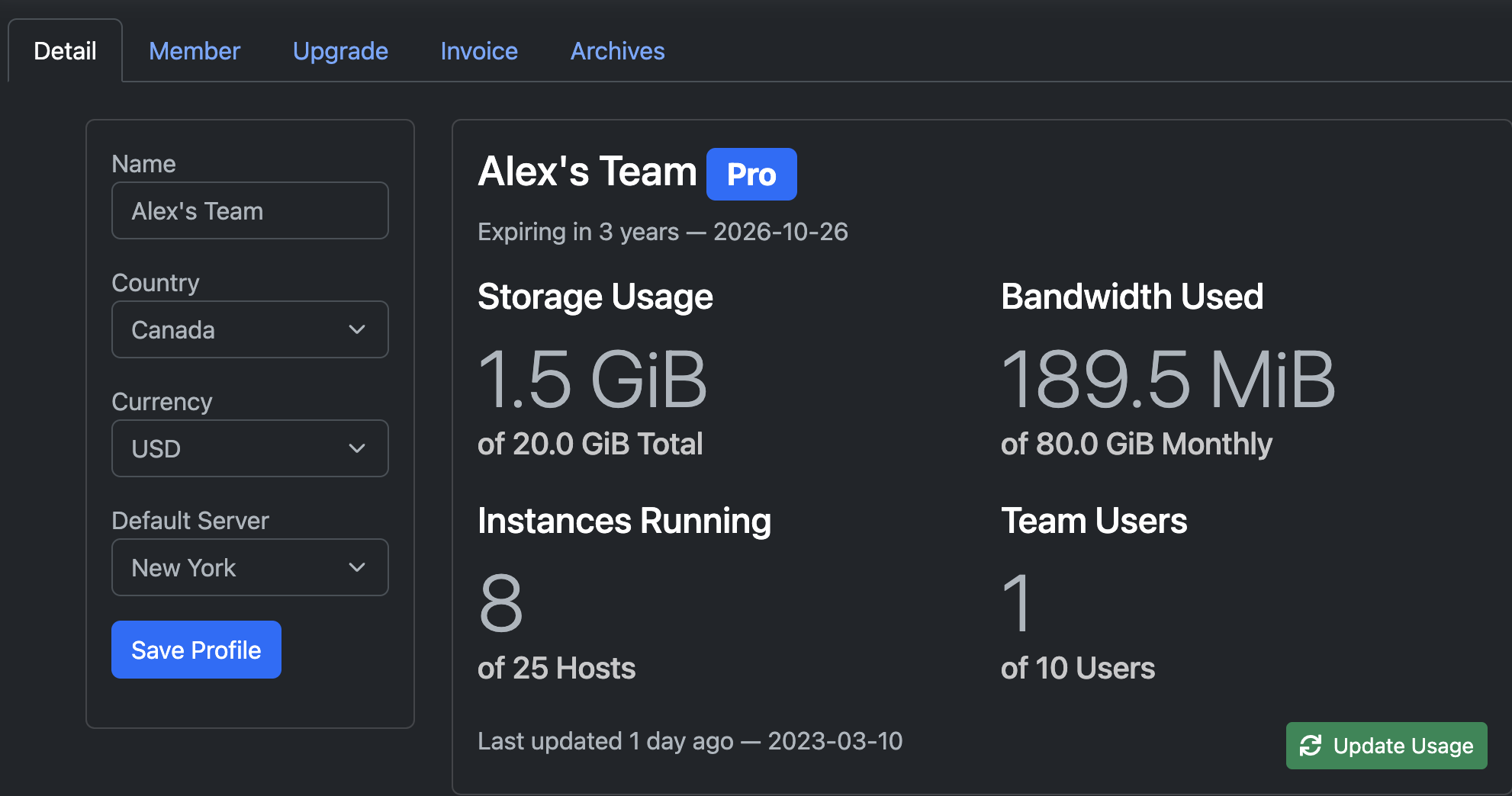
Task: Focus the team Name input field
Action: 249,210
